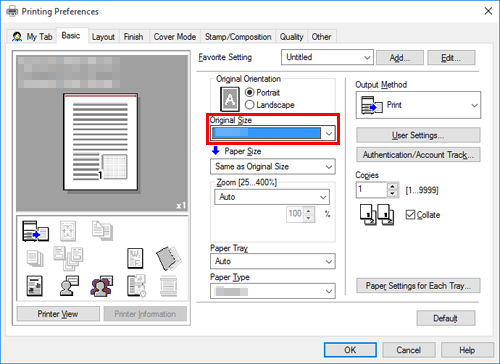Click the collated copies illustration icon

click(377, 215)
